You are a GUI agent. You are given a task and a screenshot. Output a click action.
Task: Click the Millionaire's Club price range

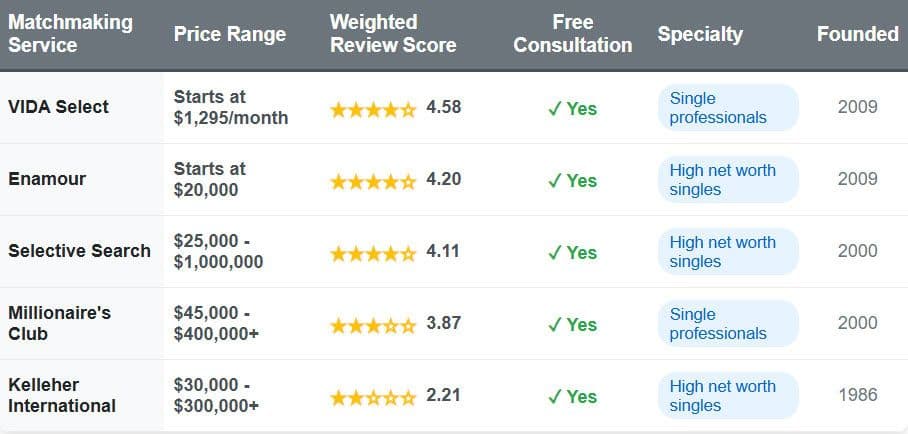[x=216, y=323]
